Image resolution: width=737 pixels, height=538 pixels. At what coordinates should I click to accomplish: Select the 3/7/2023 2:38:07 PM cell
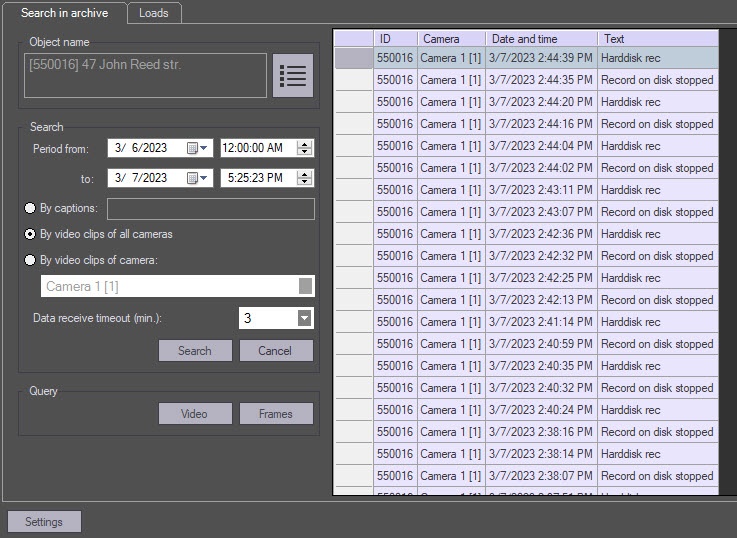[x=541, y=476]
